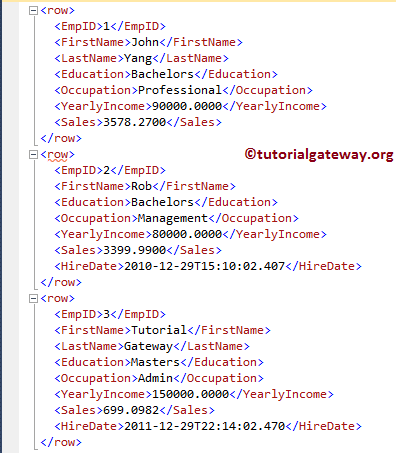Click the FirstName value Rob
The width and height of the screenshot is (396, 453).
pos(141,186)
